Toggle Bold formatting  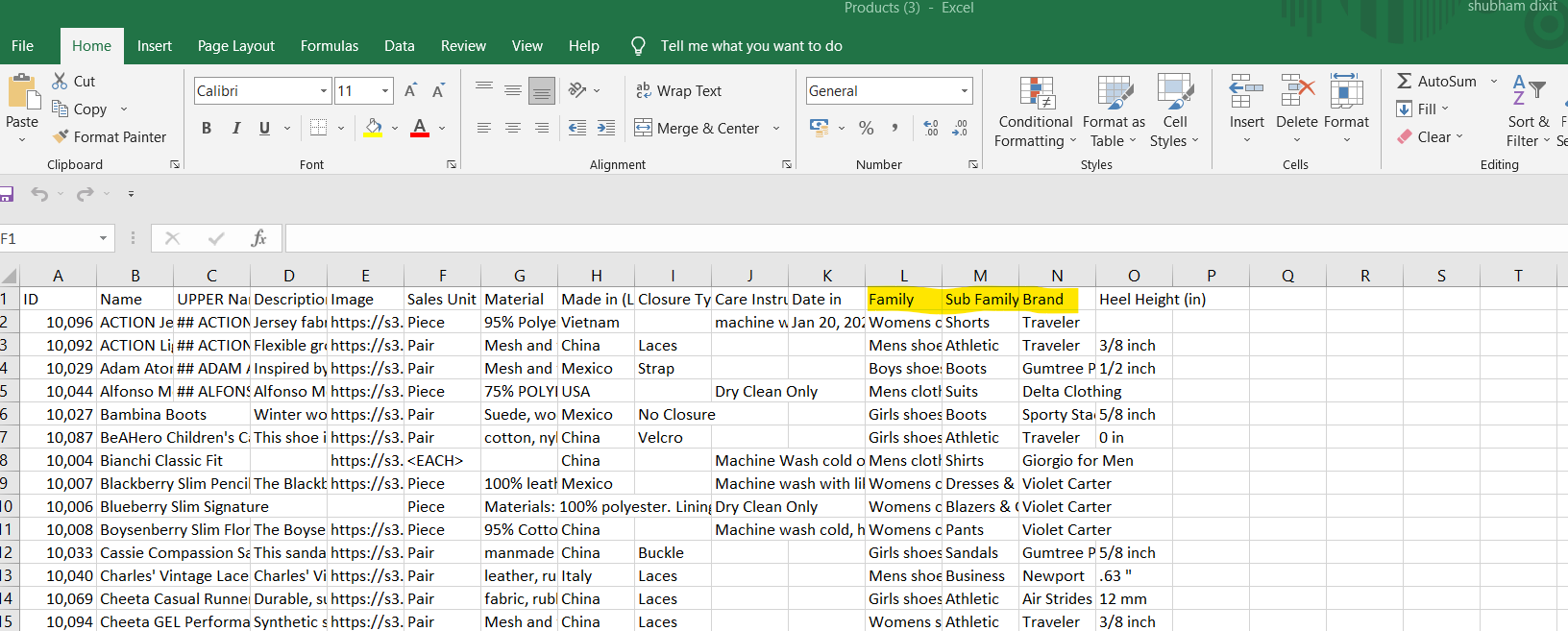click(x=207, y=128)
